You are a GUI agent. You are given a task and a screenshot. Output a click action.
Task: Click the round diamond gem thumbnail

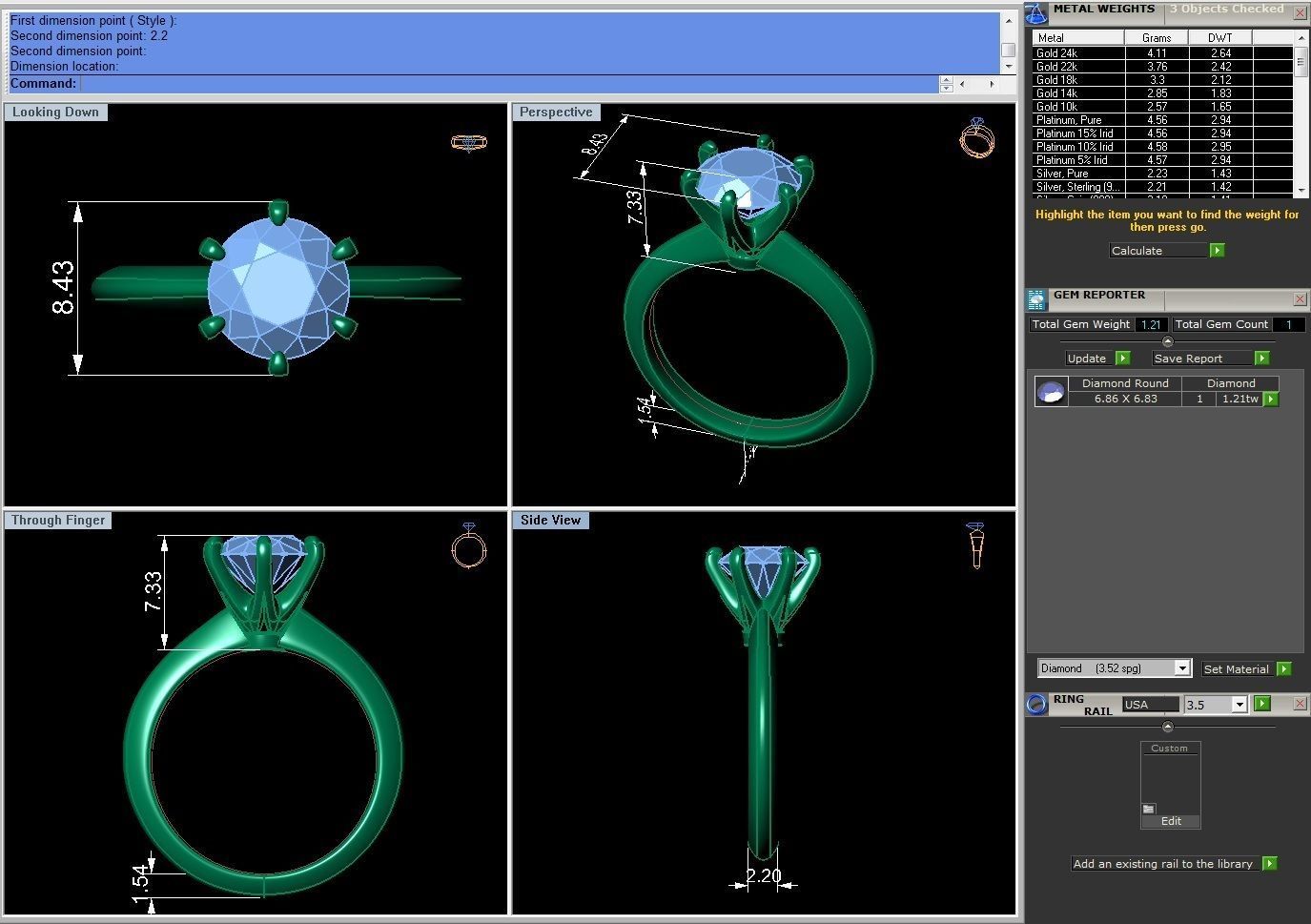[1051, 392]
